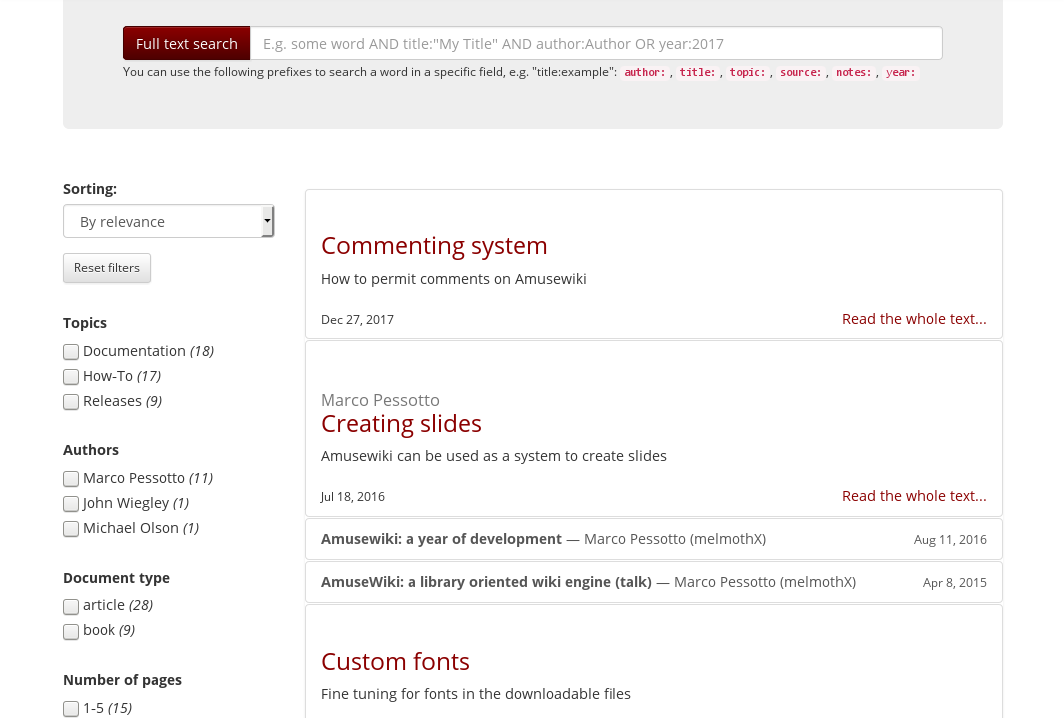Open the Creating slides article title
This screenshot has width=1064, height=718.
point(401,423)
